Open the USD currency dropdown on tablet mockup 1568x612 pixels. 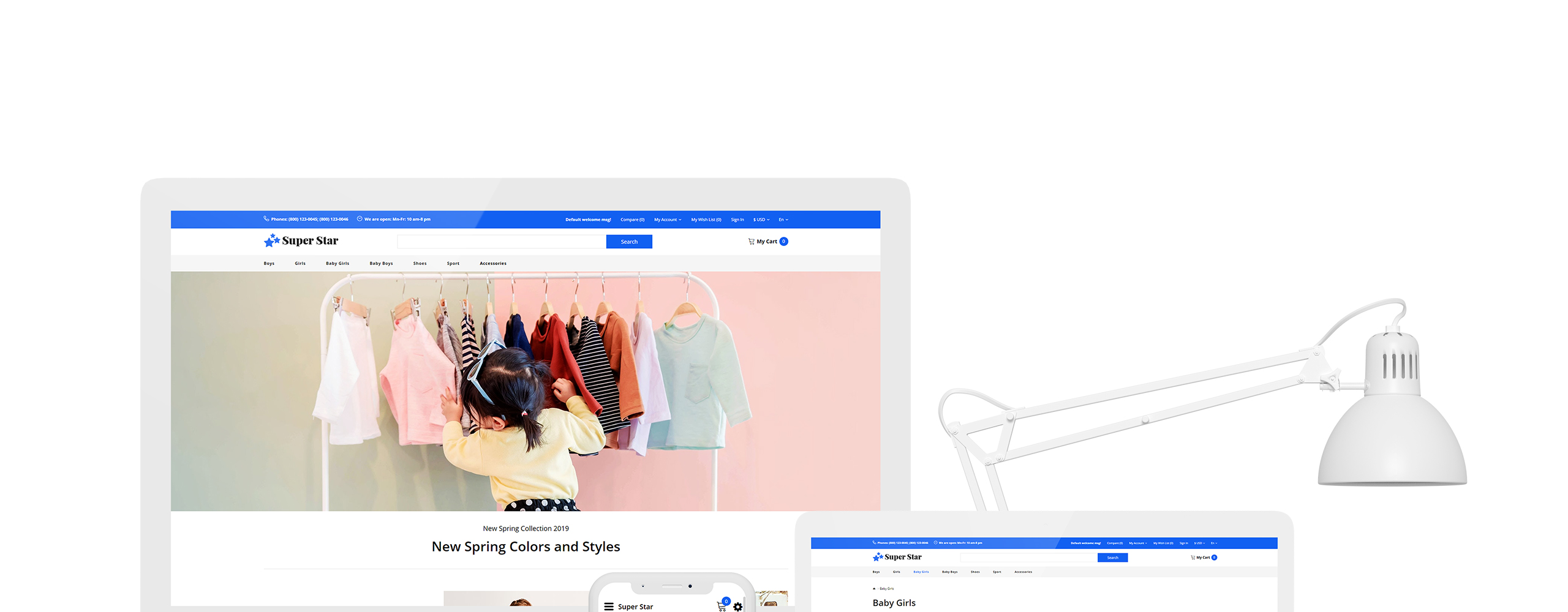point(1199,543)
